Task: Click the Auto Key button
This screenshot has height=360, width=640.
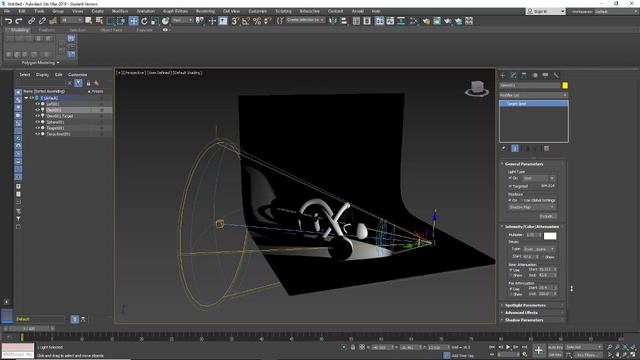Action: click(x=556, y=347)
